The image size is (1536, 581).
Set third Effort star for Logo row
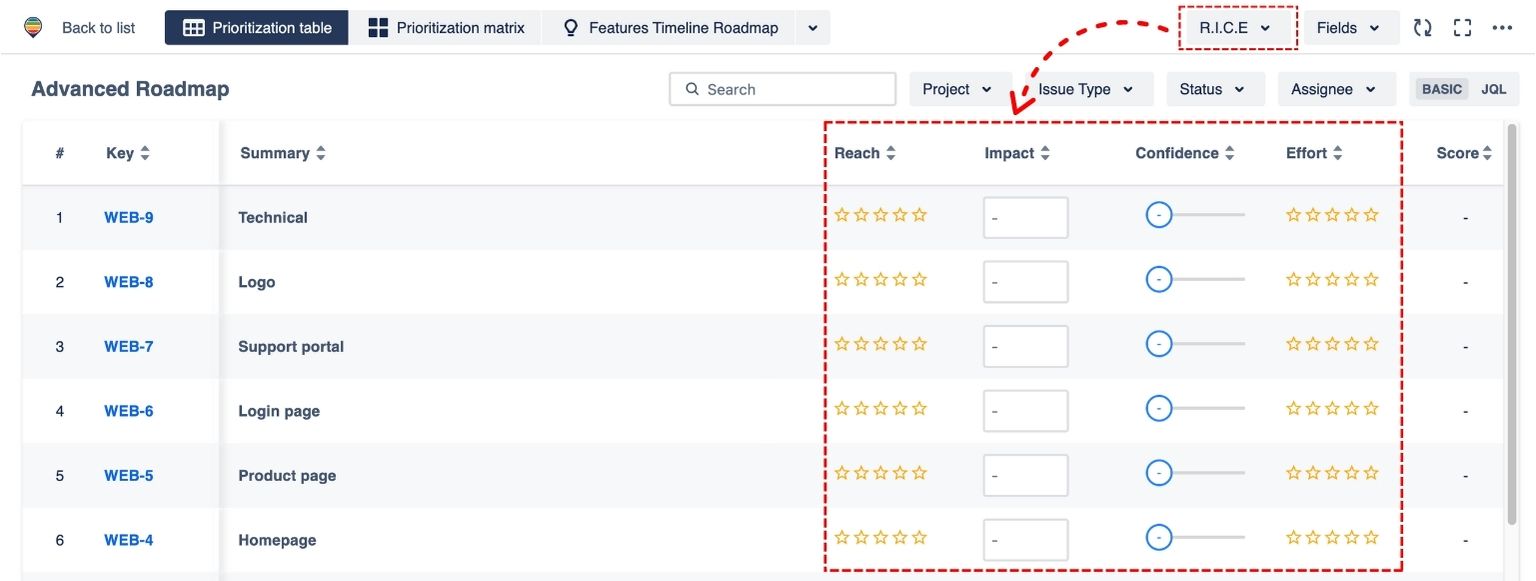[x=1332, y=279]
